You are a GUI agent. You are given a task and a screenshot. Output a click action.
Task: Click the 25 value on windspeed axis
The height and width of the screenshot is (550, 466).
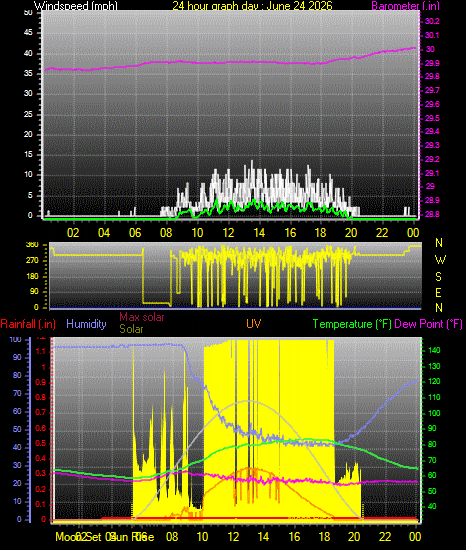[28, 114]
